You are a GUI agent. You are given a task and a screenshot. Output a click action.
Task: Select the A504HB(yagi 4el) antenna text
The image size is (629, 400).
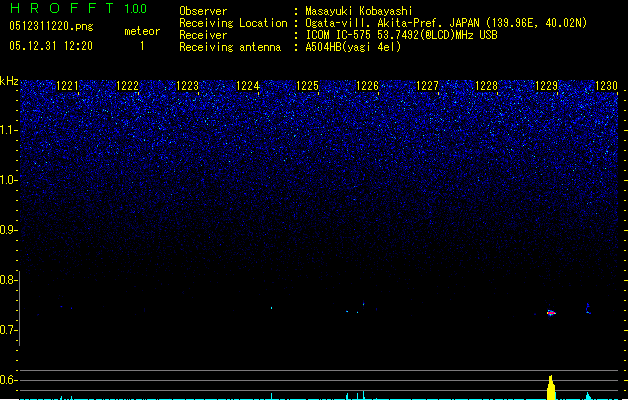[x=353, y=47]
